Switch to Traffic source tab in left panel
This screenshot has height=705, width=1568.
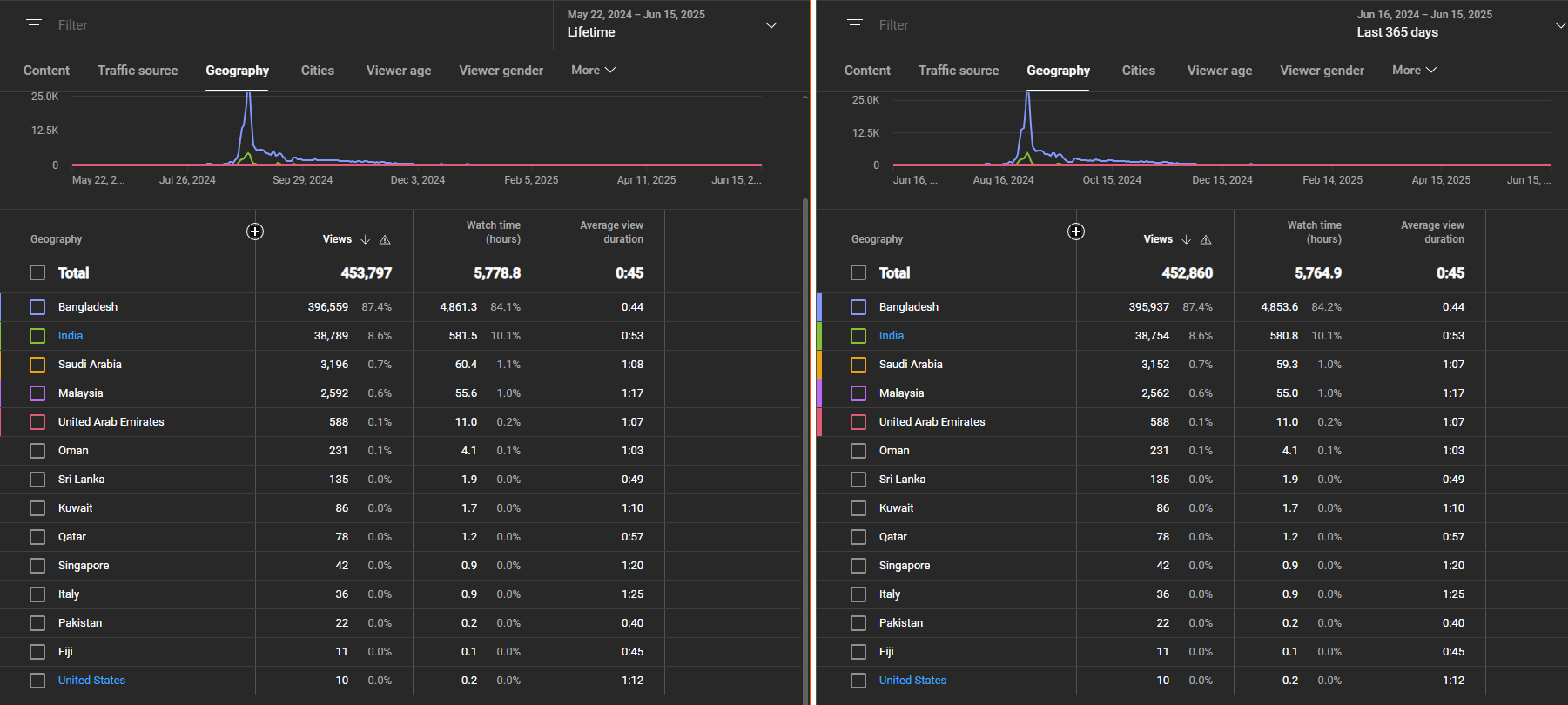tap(138, 70)
